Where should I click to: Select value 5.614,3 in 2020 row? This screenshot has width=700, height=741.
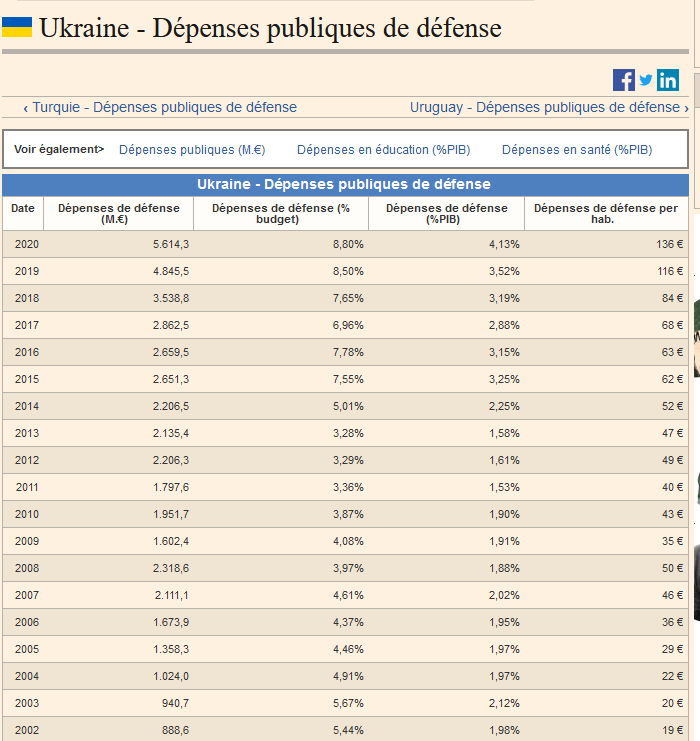[x=119, y=244]
